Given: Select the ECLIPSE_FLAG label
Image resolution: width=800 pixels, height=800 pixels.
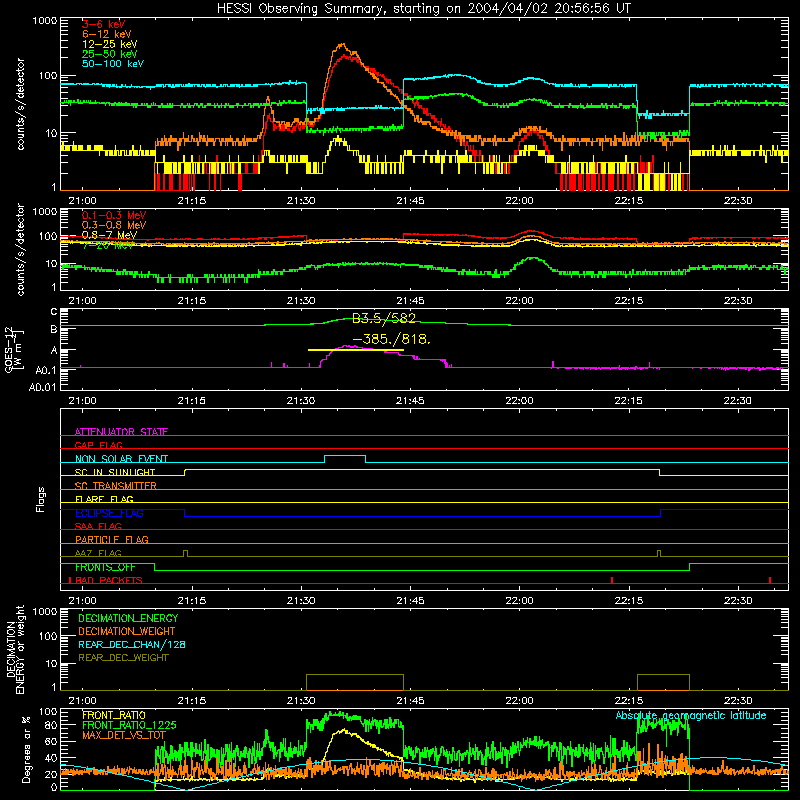Looking at the screenshot, I should click(x=109, y=513).
